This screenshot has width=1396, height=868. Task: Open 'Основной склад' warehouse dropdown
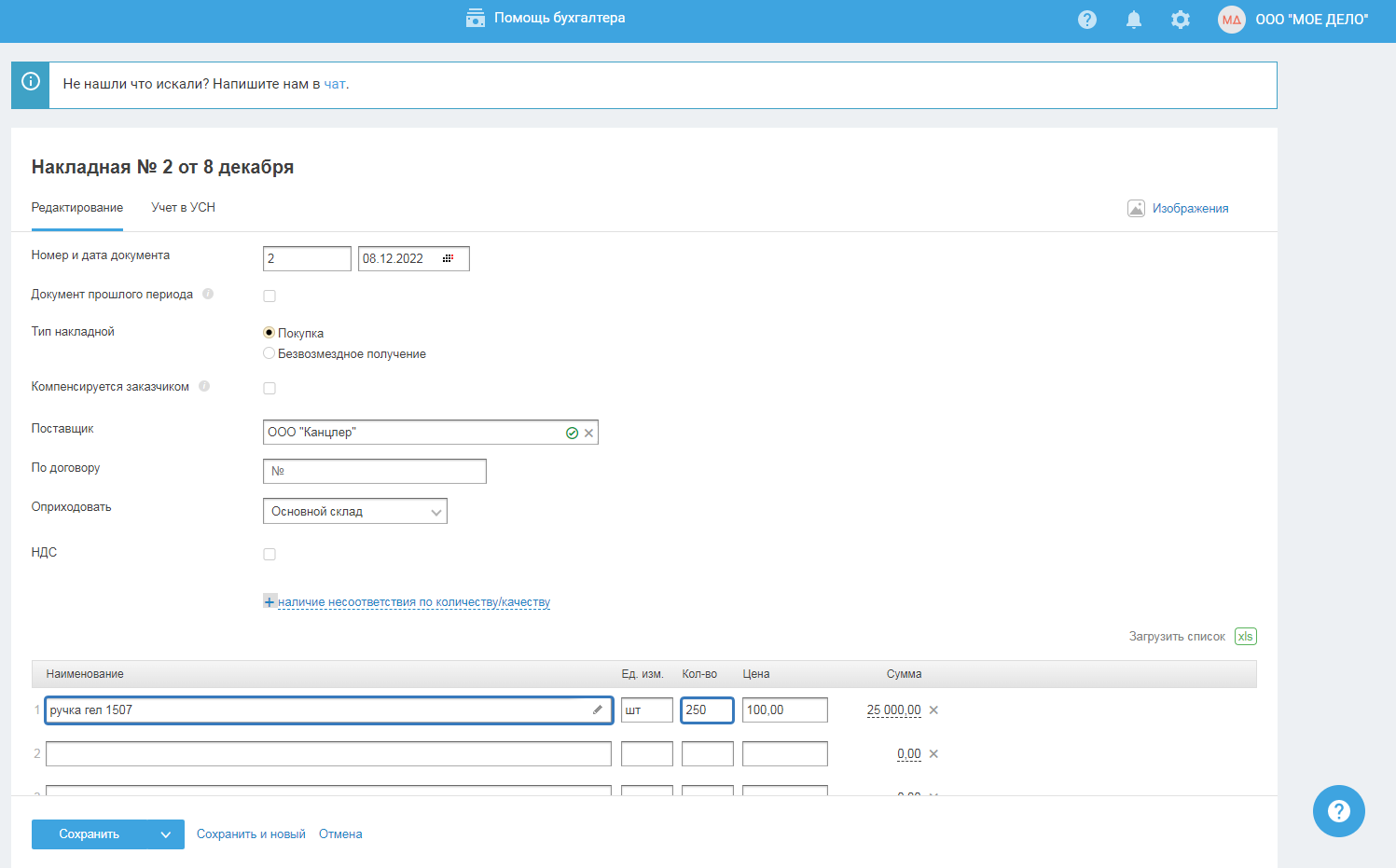(354, 511)
